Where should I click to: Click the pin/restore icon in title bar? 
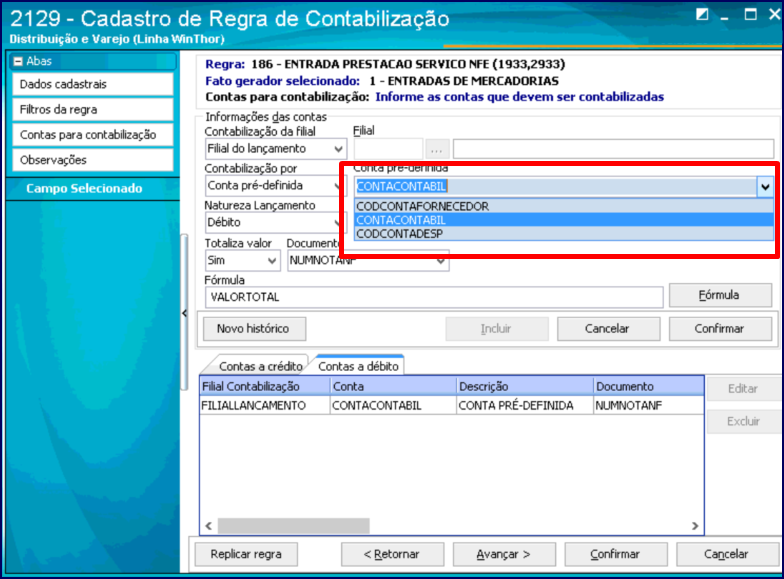(702, 14)
